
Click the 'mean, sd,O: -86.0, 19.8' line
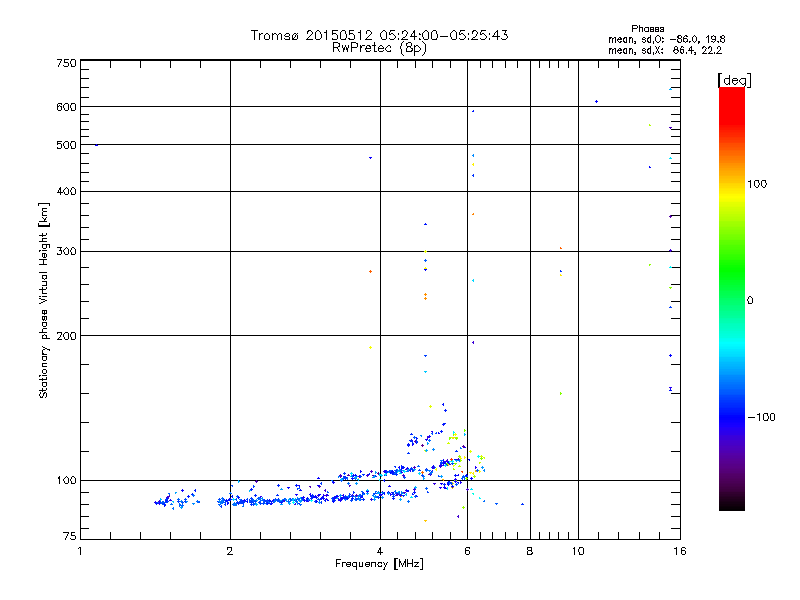coord(666,39)
